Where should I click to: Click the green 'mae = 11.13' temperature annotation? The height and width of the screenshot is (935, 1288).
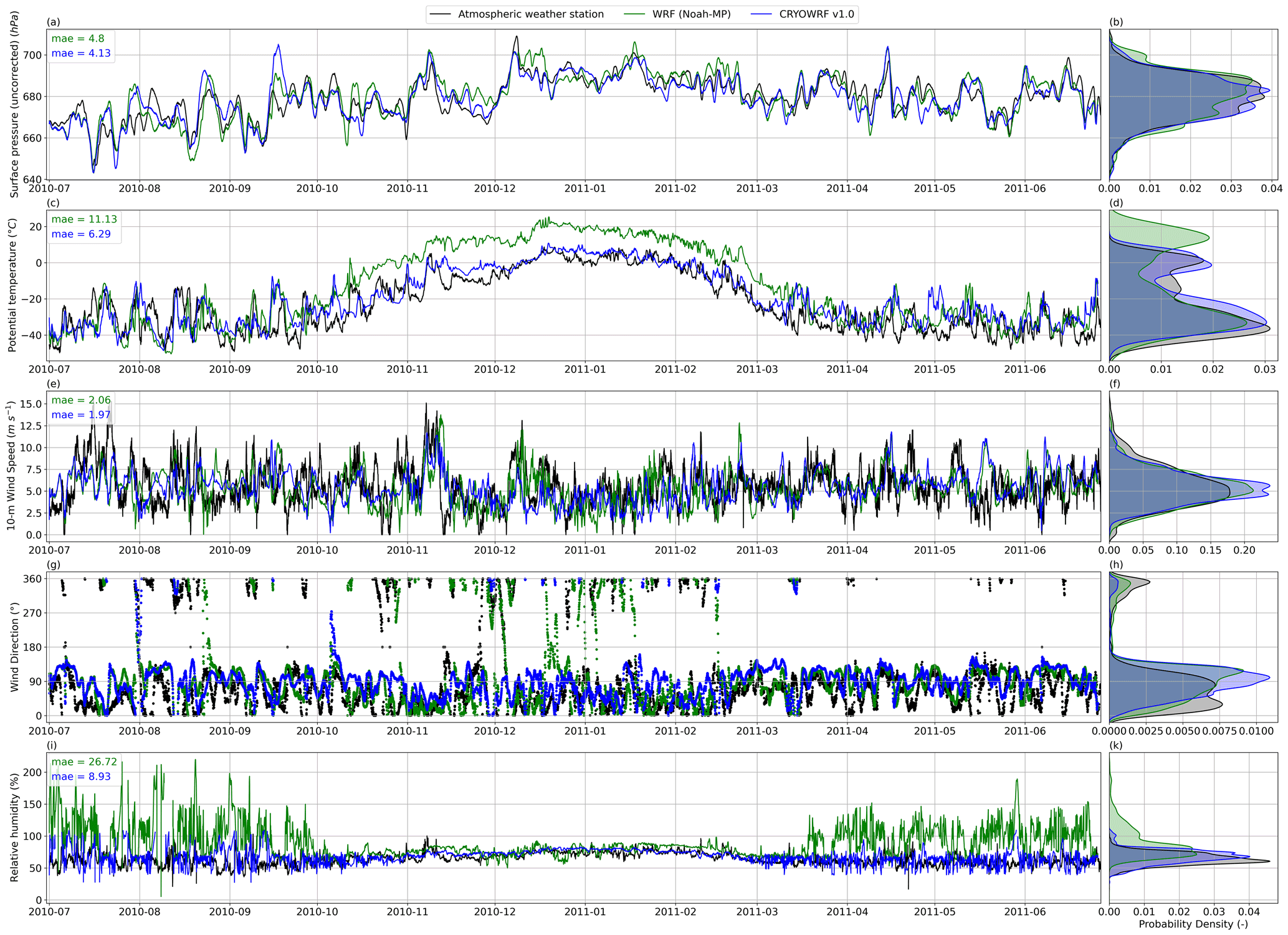(x=84, y=219)
